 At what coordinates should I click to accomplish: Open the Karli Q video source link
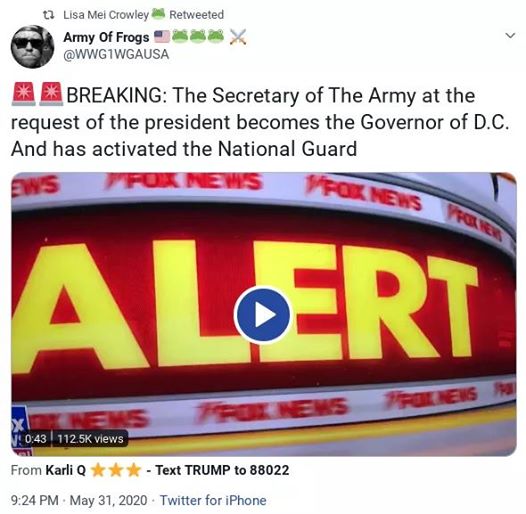66,470
